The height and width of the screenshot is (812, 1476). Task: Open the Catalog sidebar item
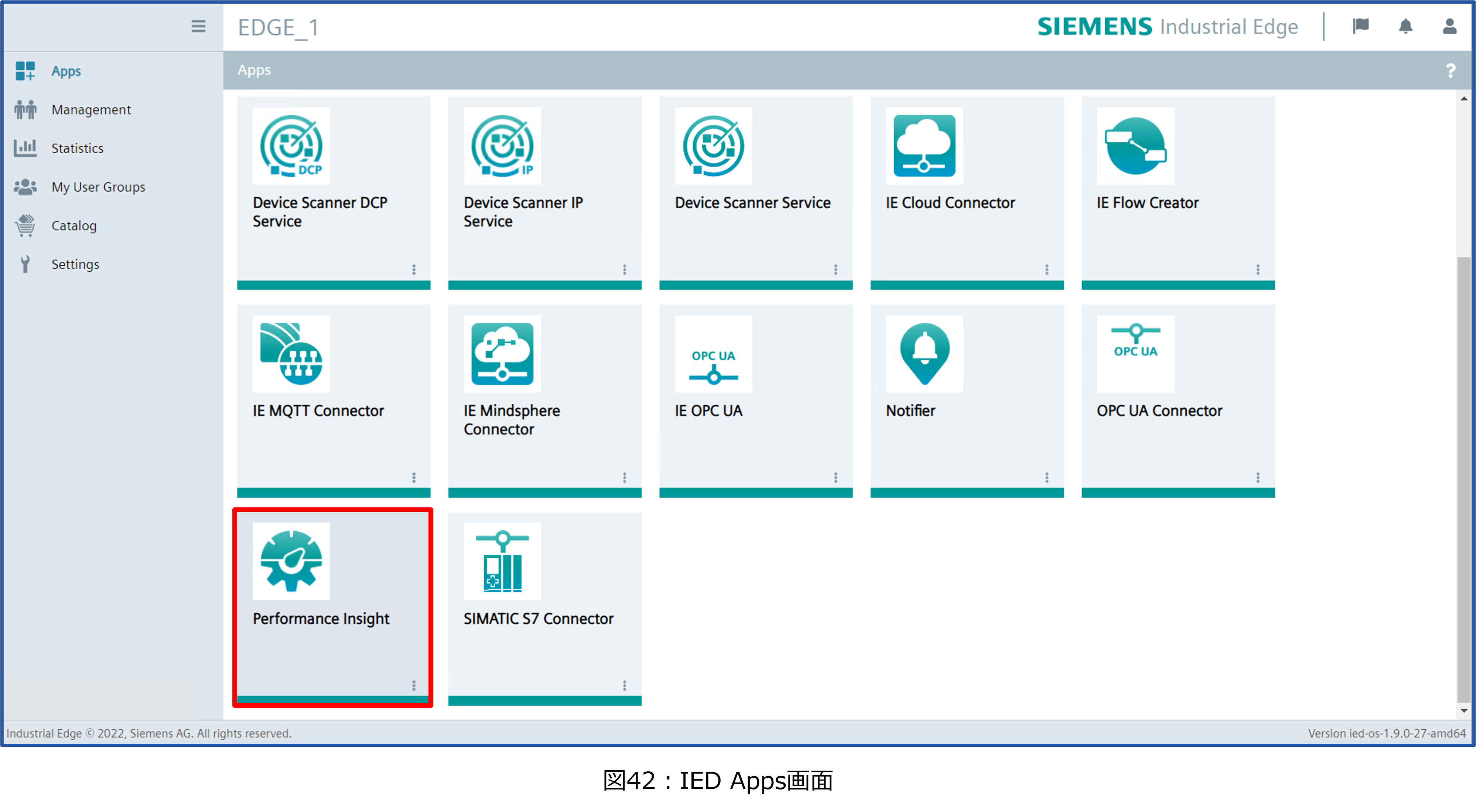74,226
